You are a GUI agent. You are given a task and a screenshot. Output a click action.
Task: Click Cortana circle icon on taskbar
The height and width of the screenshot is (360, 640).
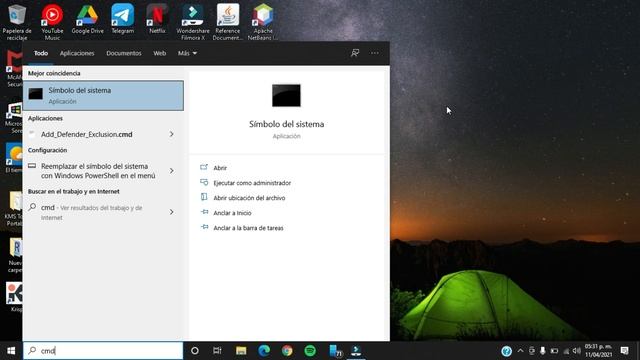point(195,351)
